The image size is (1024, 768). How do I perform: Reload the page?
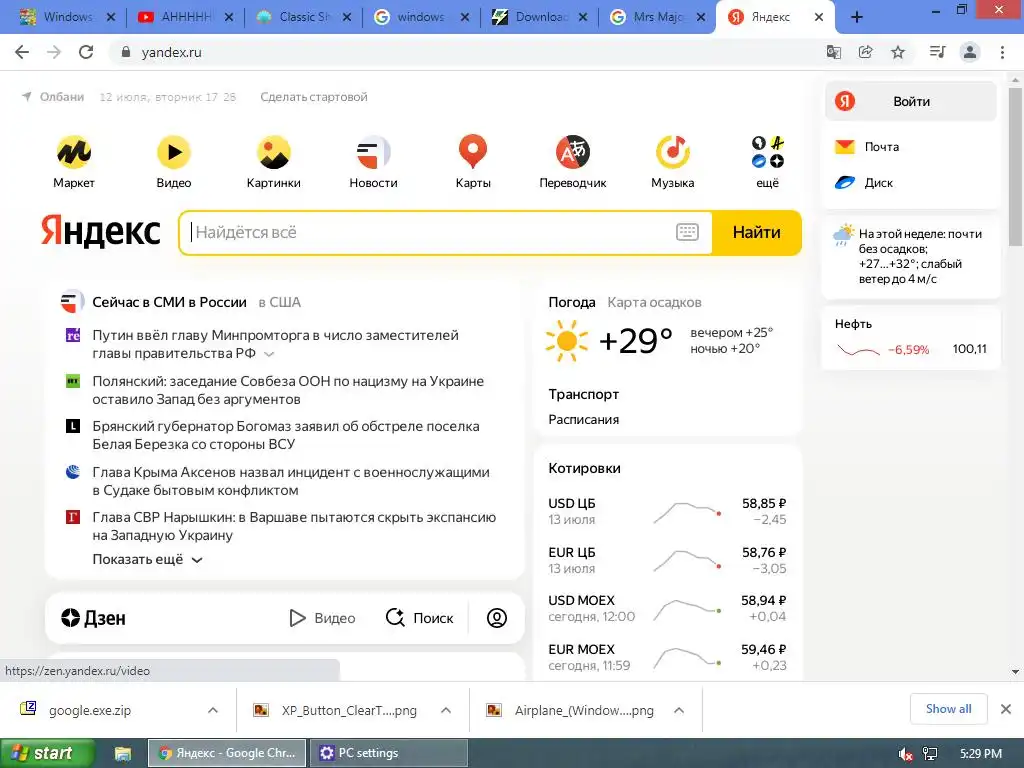tap(86, 52)
